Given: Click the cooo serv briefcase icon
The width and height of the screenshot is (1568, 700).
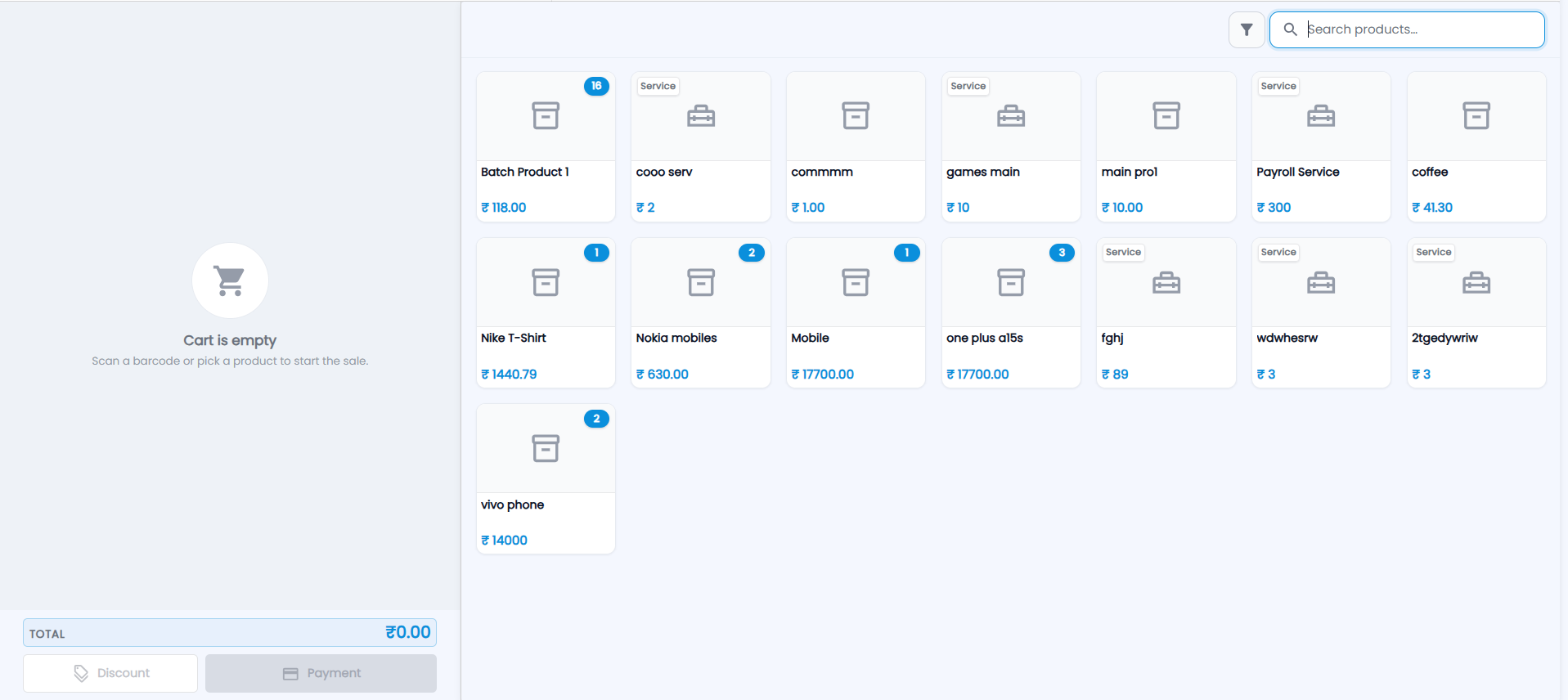Looking at the screenshot, I should (x=701, y=116).
